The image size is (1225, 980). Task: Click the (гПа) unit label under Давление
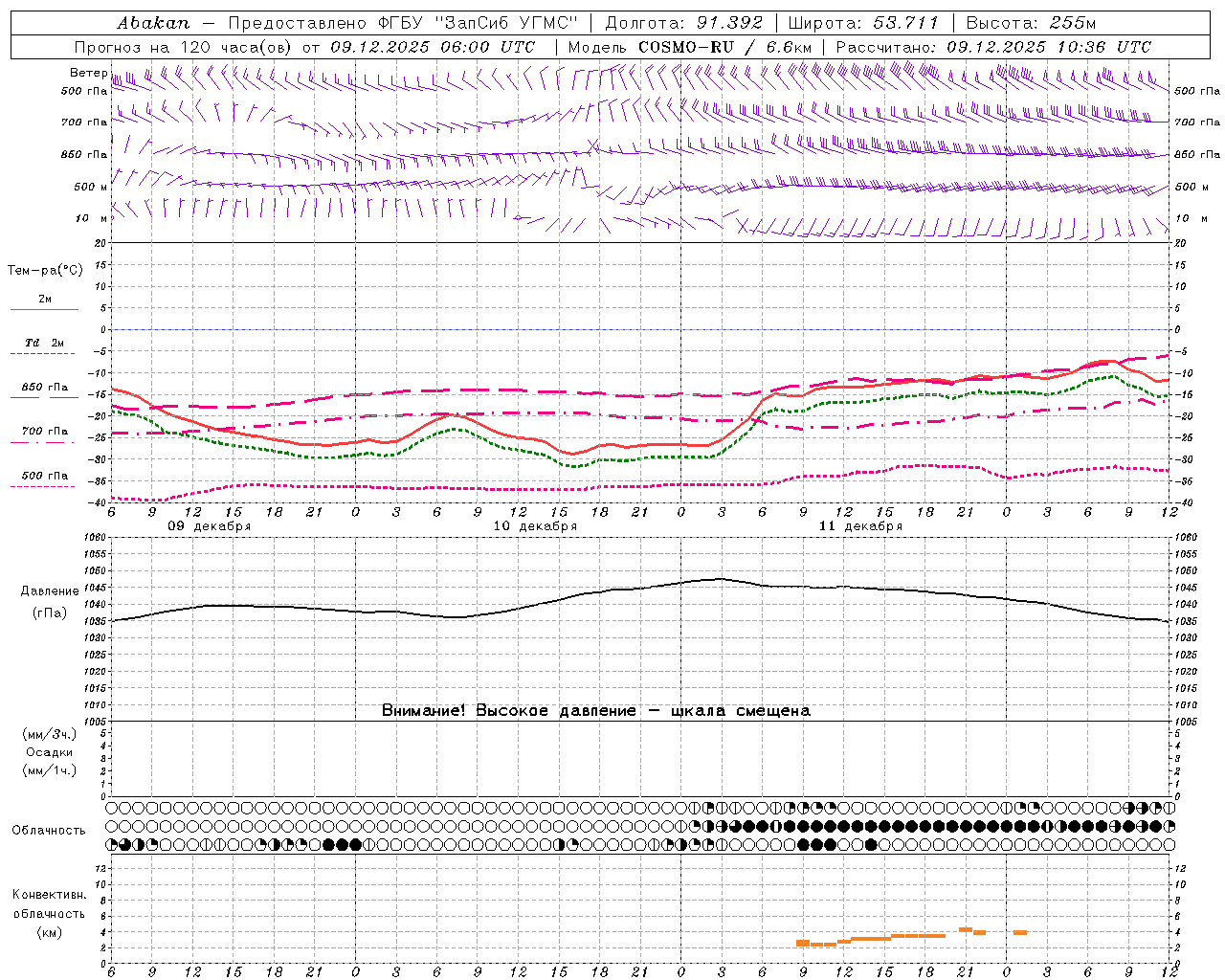[50, 613]
